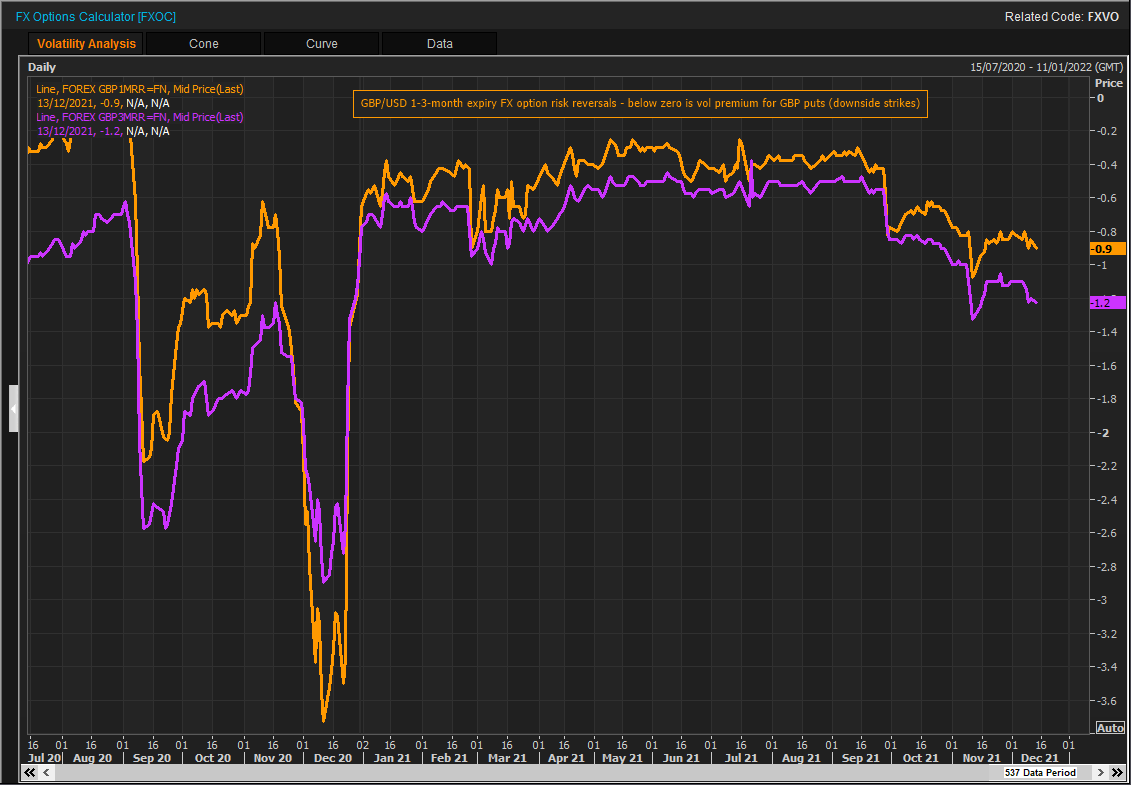Screen dimensions: 1131x785
Task: Click the Related Code FXVO link
Action: pos(1103,16)
